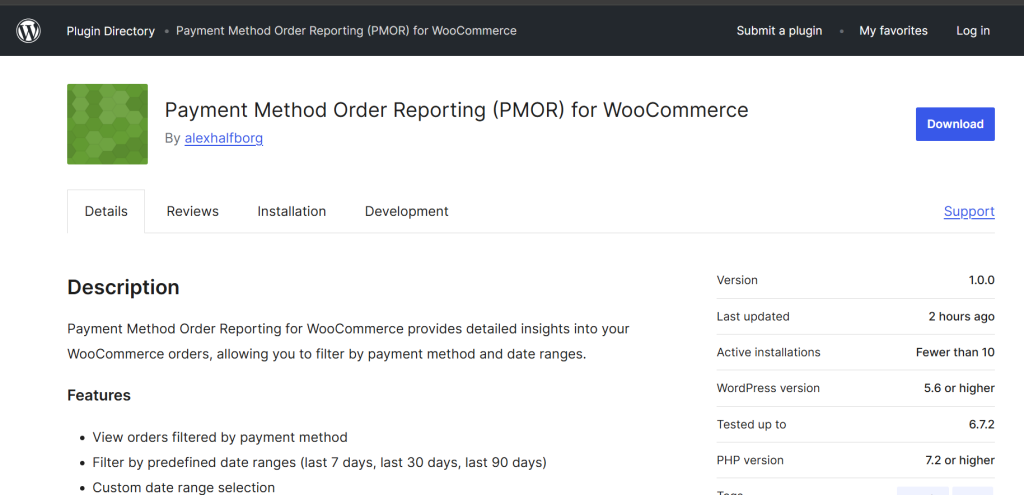1024x495 pixels.
Task: Click the WordPress version label
Action: [x=768, y=389]
